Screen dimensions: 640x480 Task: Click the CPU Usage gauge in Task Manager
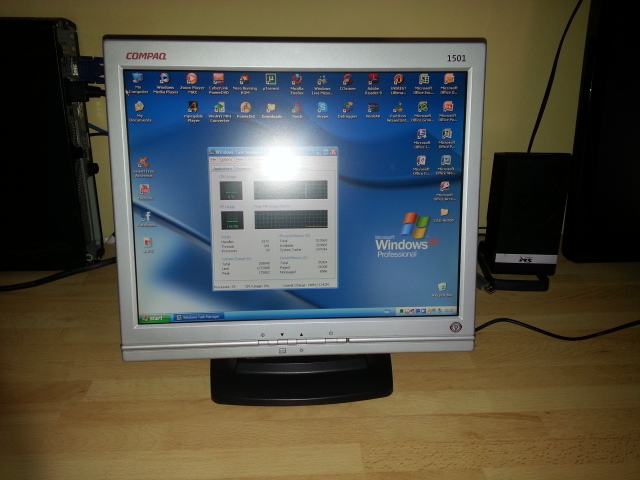(x=231, y=191)
